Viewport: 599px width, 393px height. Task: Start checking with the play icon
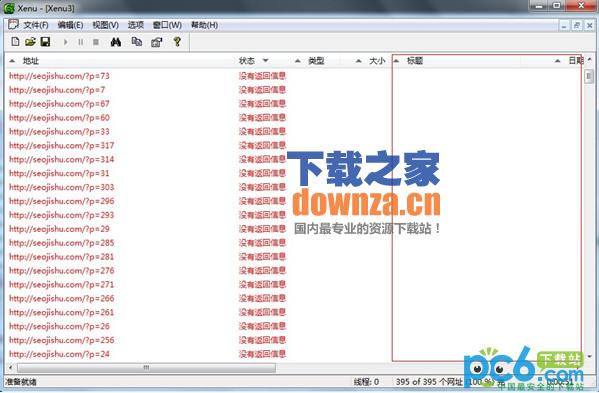pyautogui.click(x=65, y=42)
